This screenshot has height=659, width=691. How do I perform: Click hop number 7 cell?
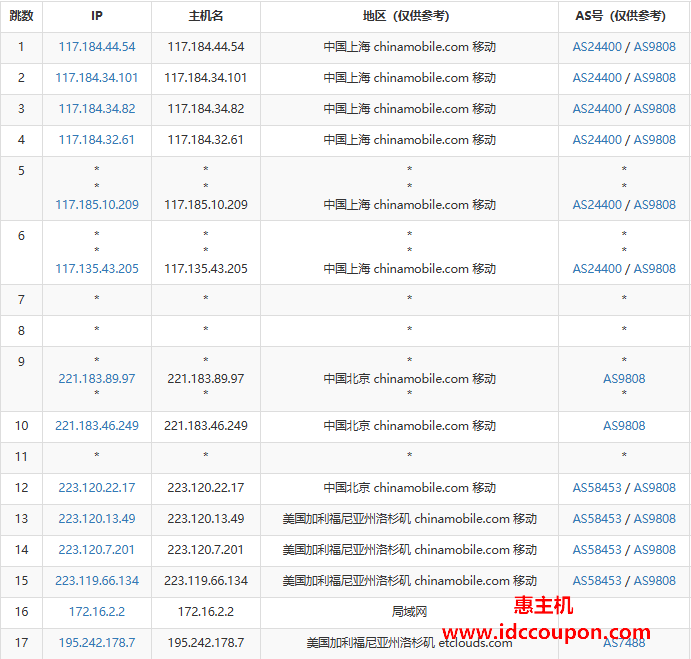pos(21,300)
